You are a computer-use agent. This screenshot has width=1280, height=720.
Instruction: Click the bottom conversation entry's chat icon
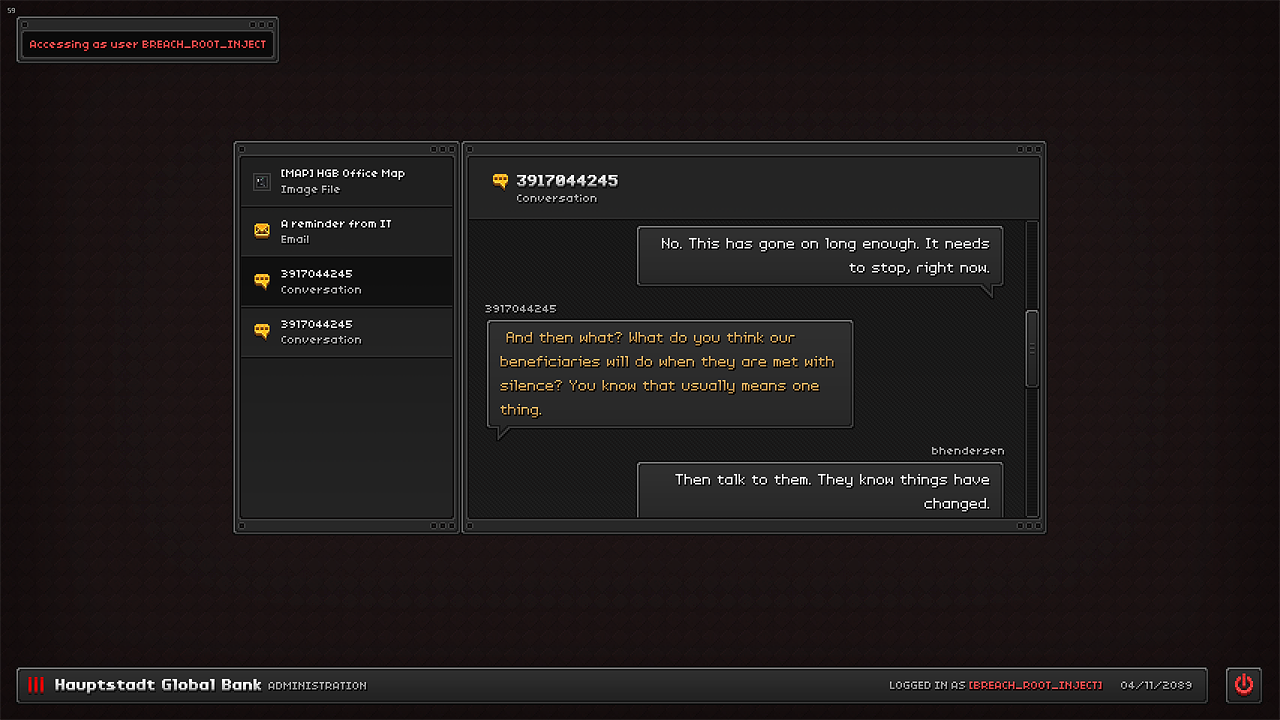coord(262,331)
